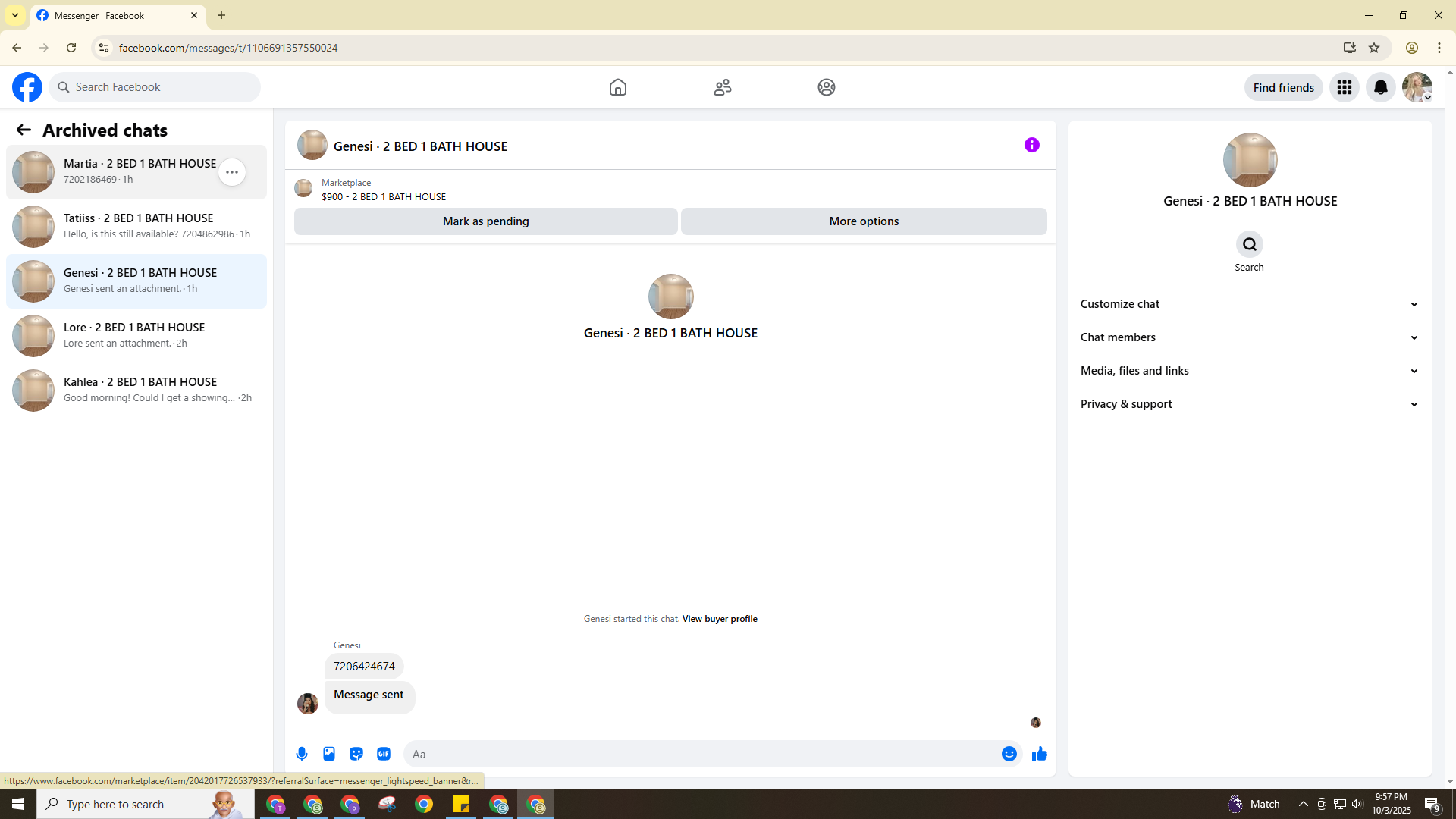The image size is (1456, 819).
Task: Expand Media, files and links section
Action: point(1250,371)
